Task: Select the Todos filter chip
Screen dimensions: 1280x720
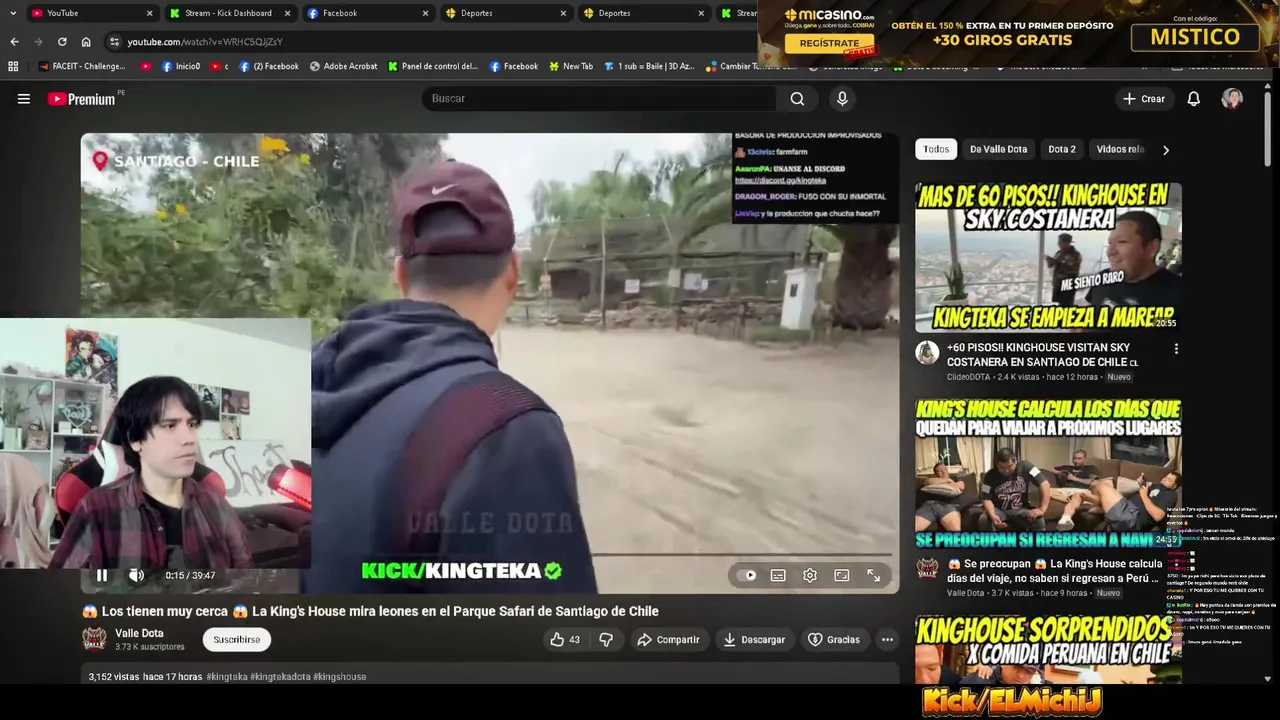Action: 936,149
